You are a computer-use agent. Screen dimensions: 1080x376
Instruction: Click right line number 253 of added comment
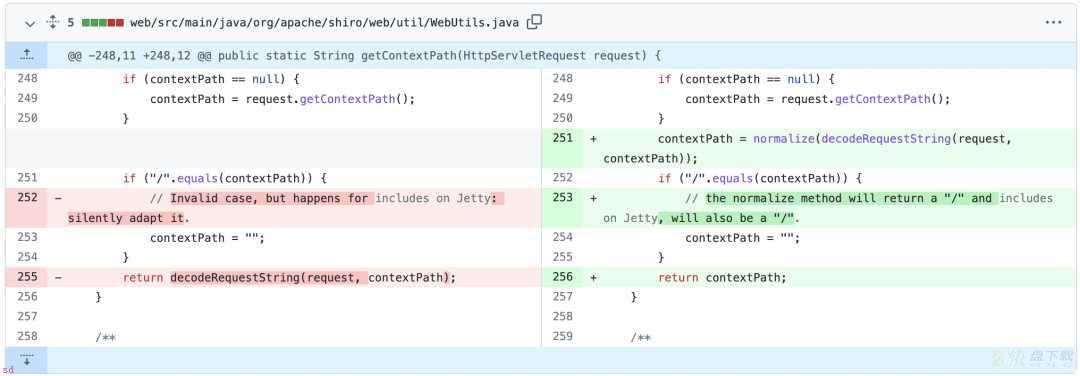tap(562, 198)
